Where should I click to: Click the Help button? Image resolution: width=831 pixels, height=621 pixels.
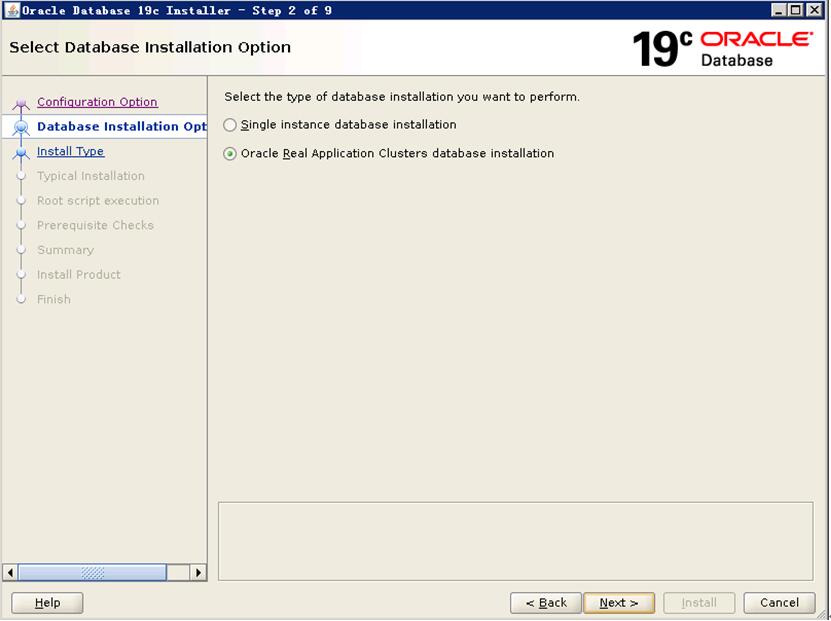pyautogui.click(x=47, y=602)
